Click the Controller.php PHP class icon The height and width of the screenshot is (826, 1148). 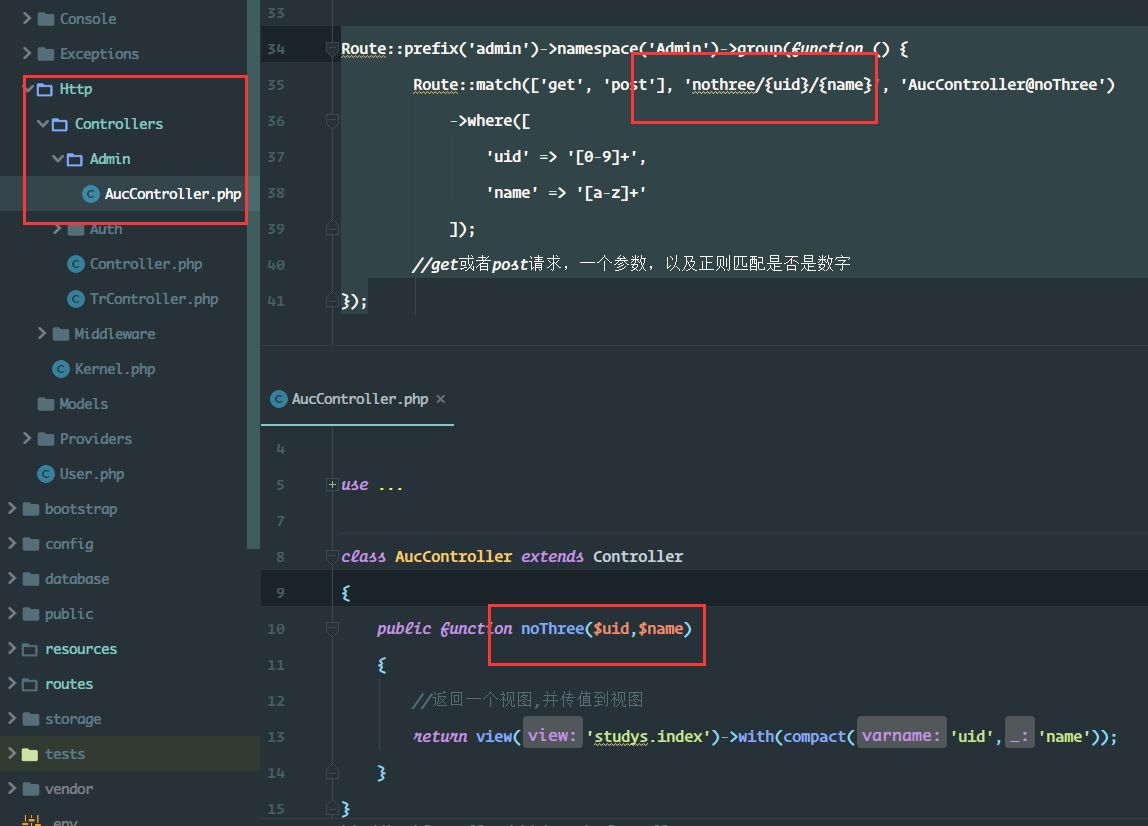point(76,264)
